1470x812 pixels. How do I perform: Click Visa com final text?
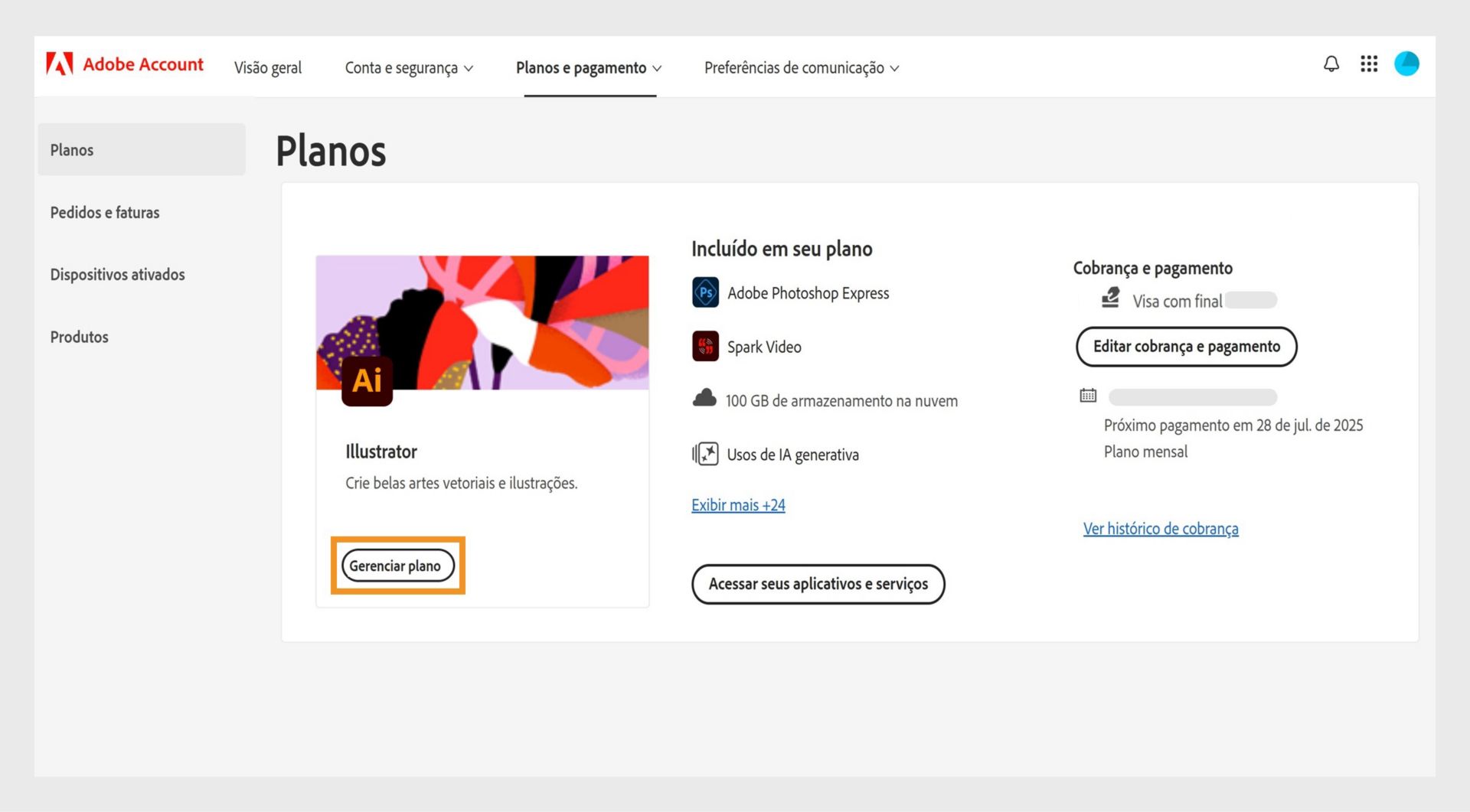(1178, 302)
